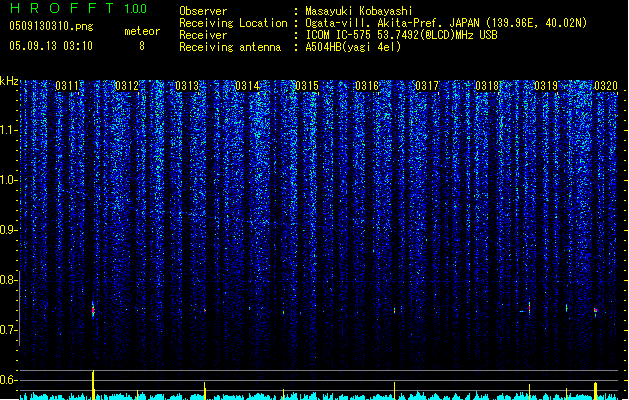Click the date stamp 05.09.13 03:10

tap(51, 46)
